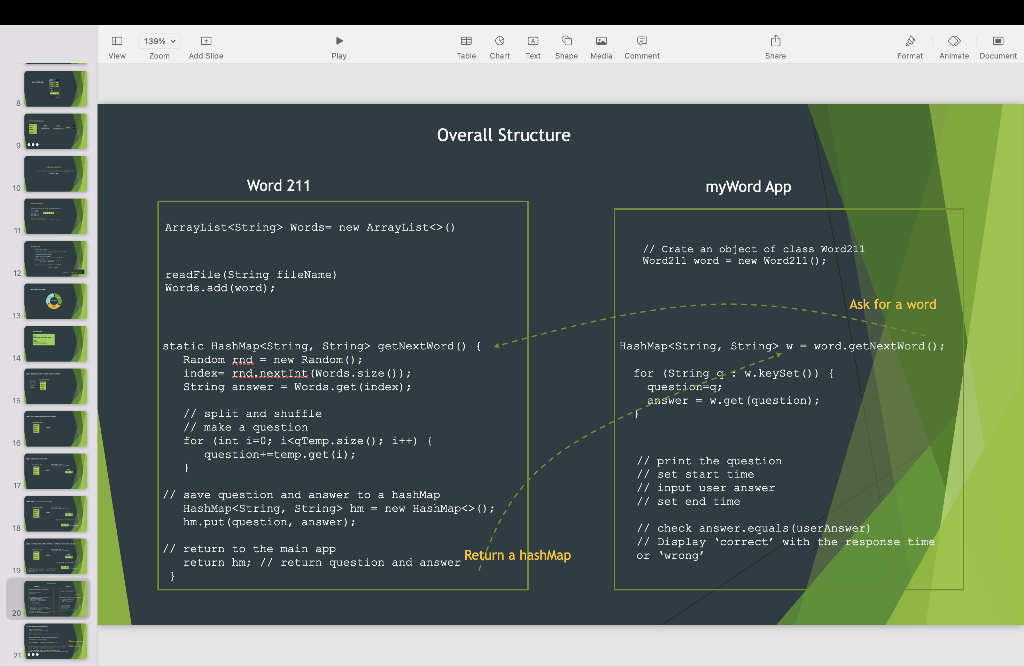Select slide 11 thumbnail
This screenshot has width=1024, height=666.
point(56,216)
